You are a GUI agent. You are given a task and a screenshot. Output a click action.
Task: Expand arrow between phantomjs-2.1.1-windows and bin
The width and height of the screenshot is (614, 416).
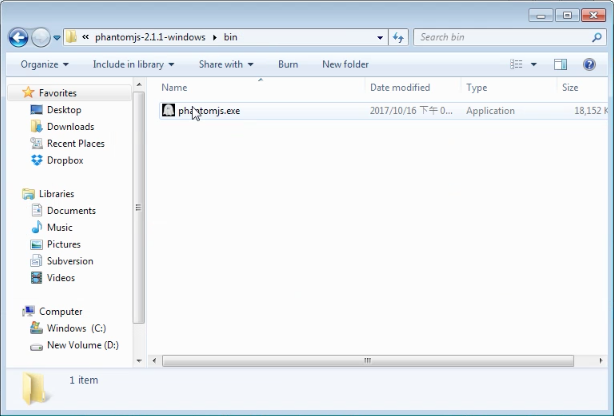click(215, 37)
